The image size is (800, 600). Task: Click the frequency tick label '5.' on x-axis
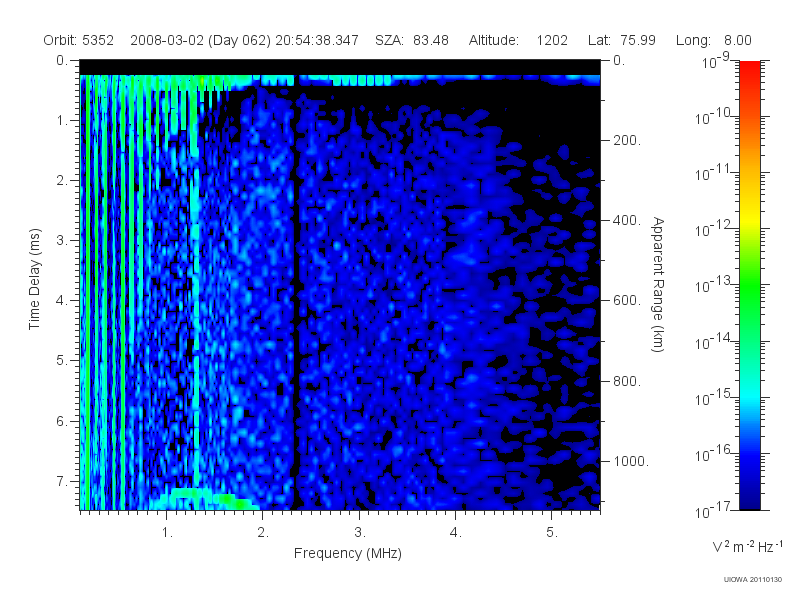pos(552,533)
